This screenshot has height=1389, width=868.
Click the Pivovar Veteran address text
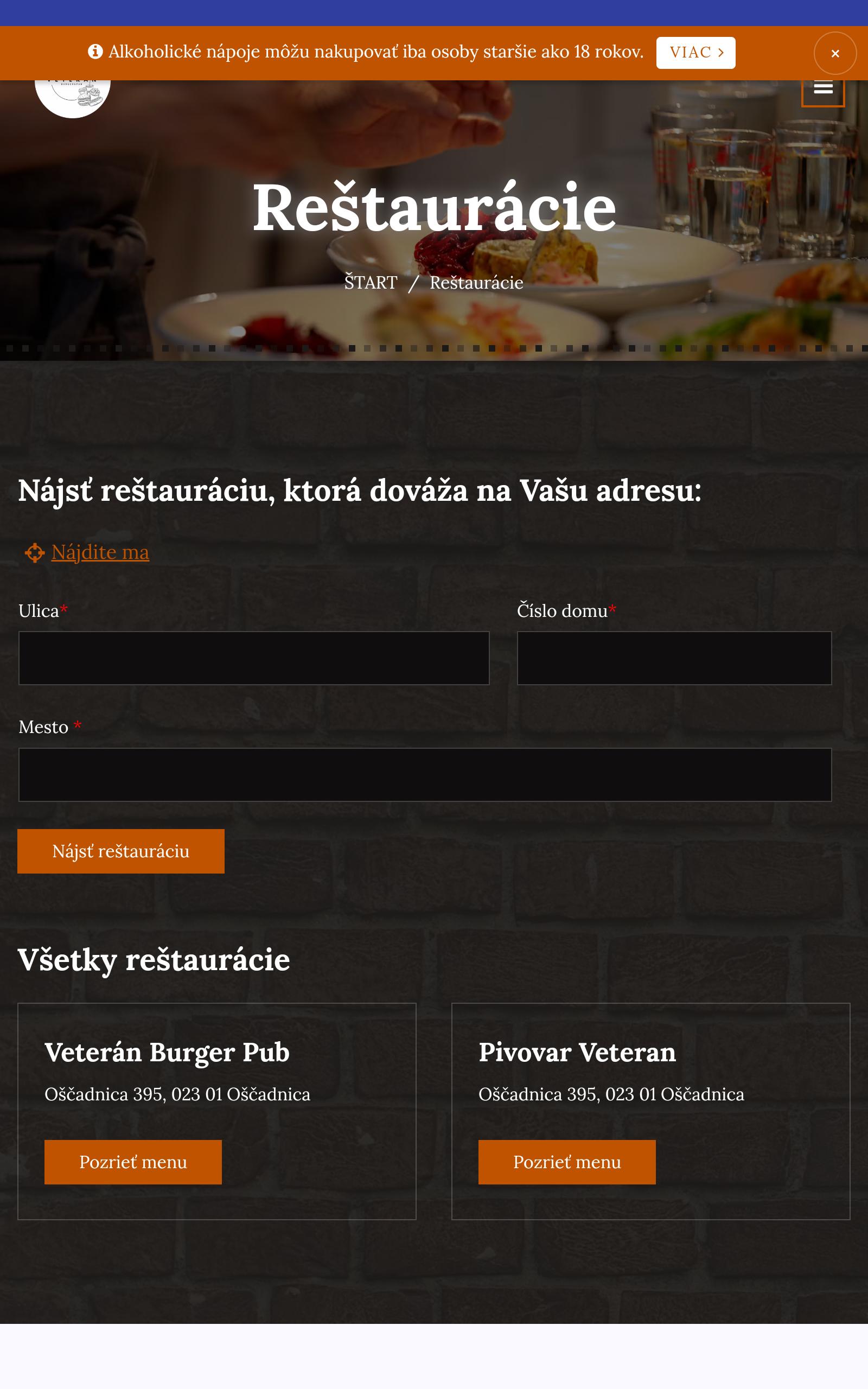(x=611, y=1094)
